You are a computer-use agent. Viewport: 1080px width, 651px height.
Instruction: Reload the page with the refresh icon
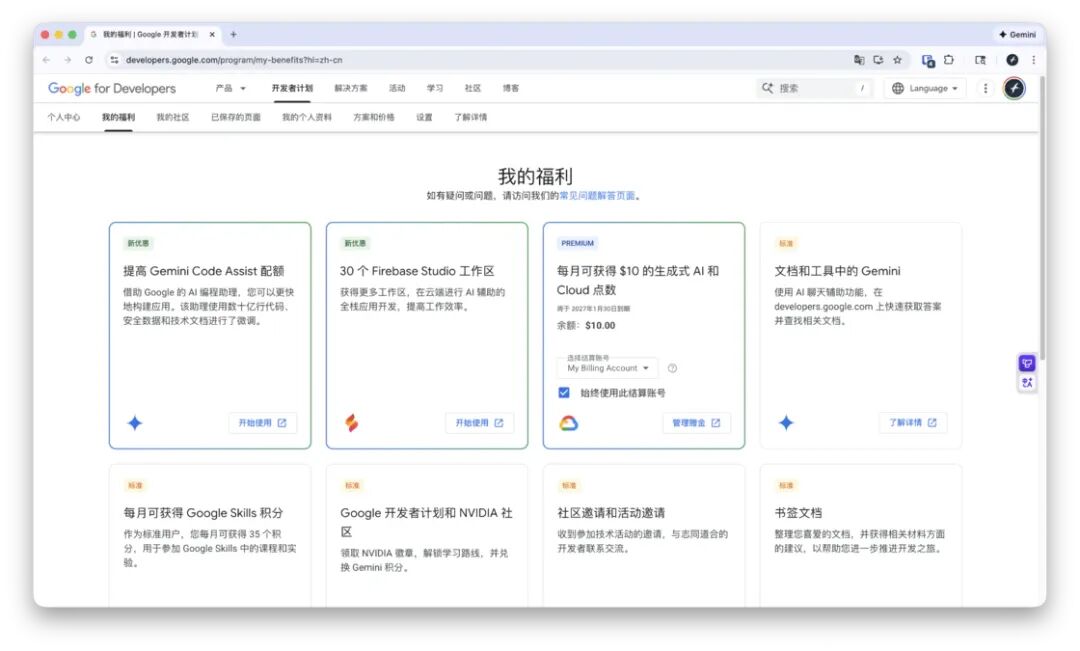pos(89,60)
